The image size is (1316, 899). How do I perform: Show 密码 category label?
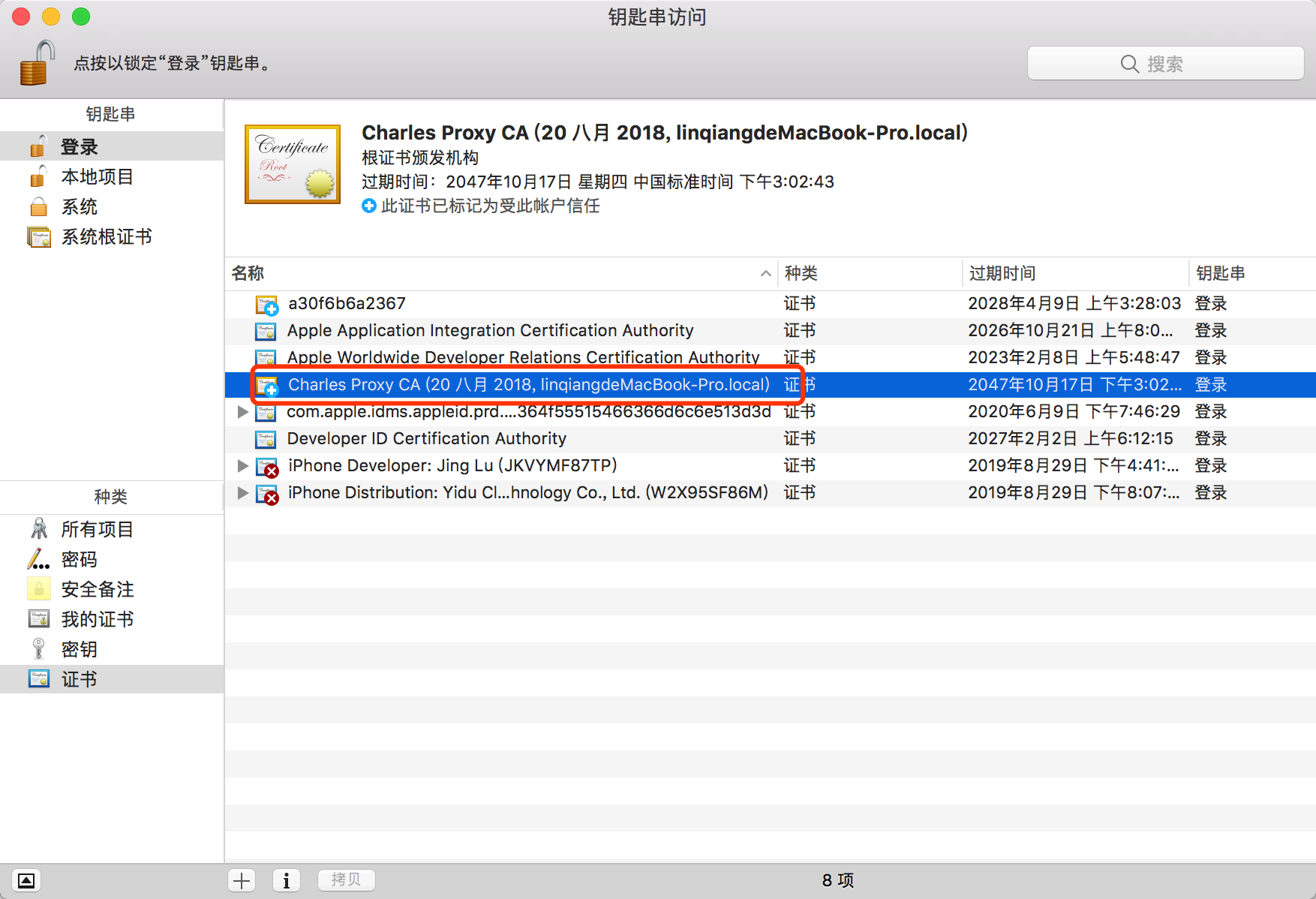pyautogui.click(x=80, y=560)
